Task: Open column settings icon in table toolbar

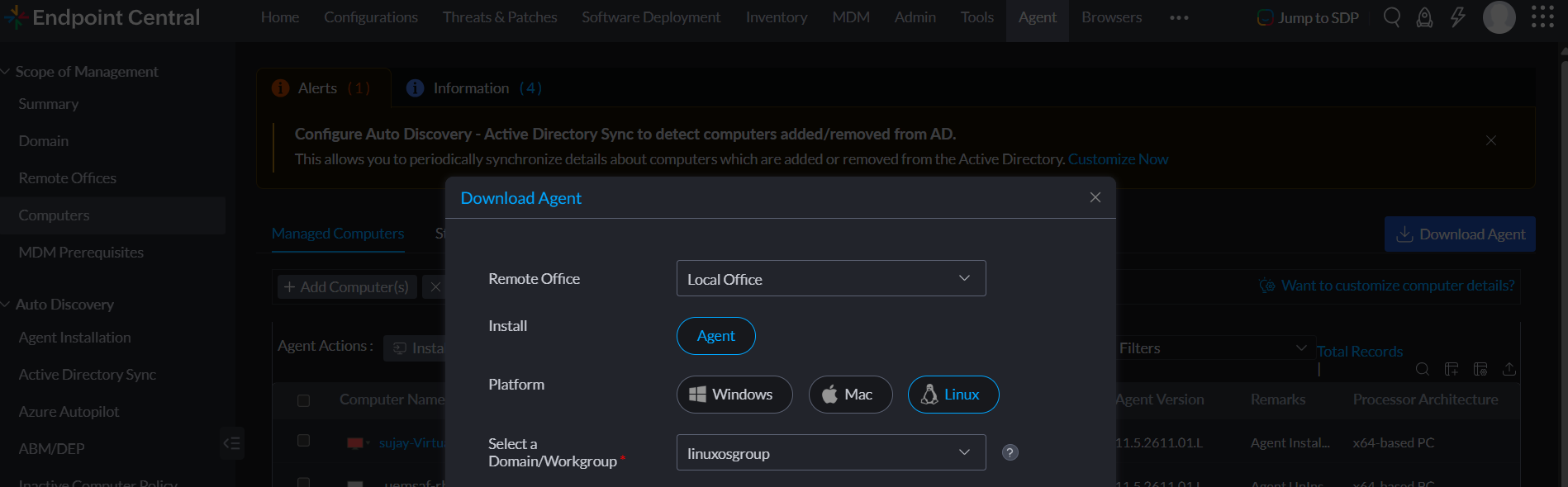Action: [x=1480, y=369]
